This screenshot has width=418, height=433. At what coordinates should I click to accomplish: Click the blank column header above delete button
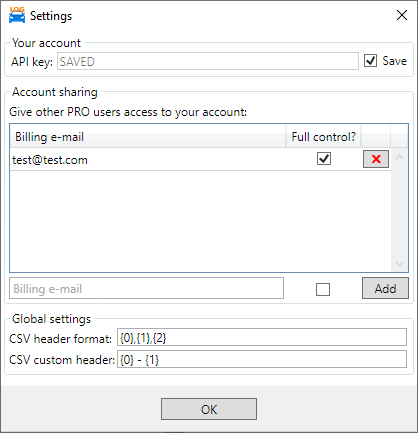tap(376, 136)
